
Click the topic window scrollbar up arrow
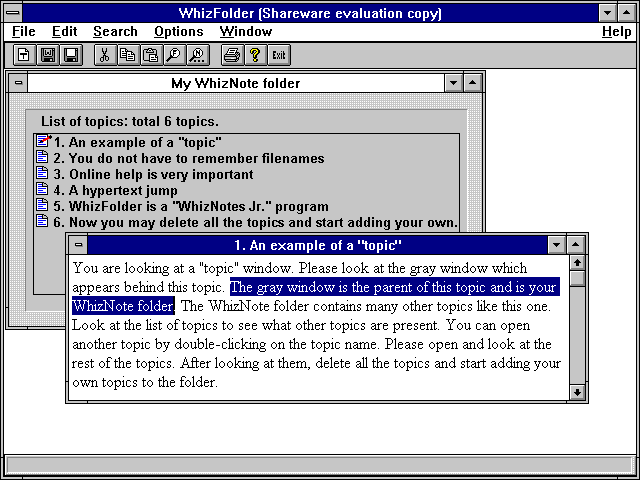577,264
